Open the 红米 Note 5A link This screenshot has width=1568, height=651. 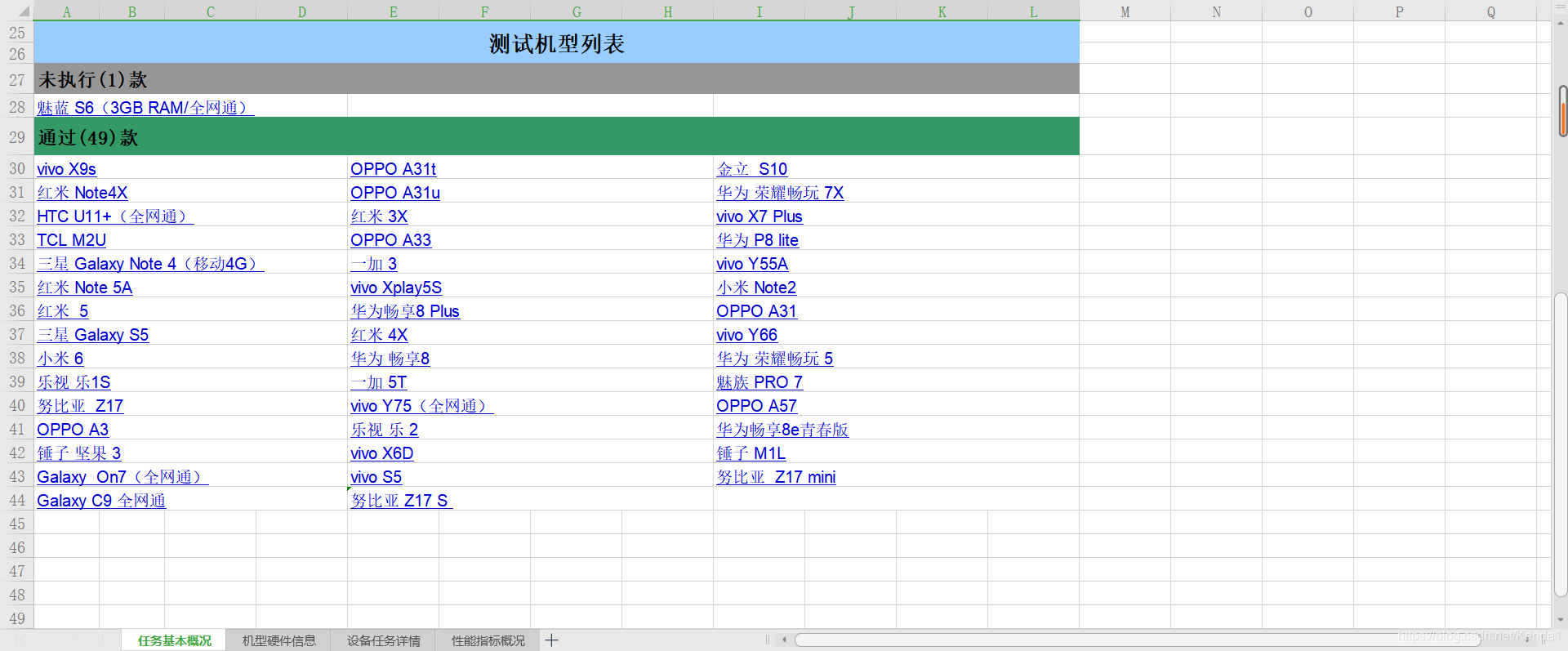[84, 288]
